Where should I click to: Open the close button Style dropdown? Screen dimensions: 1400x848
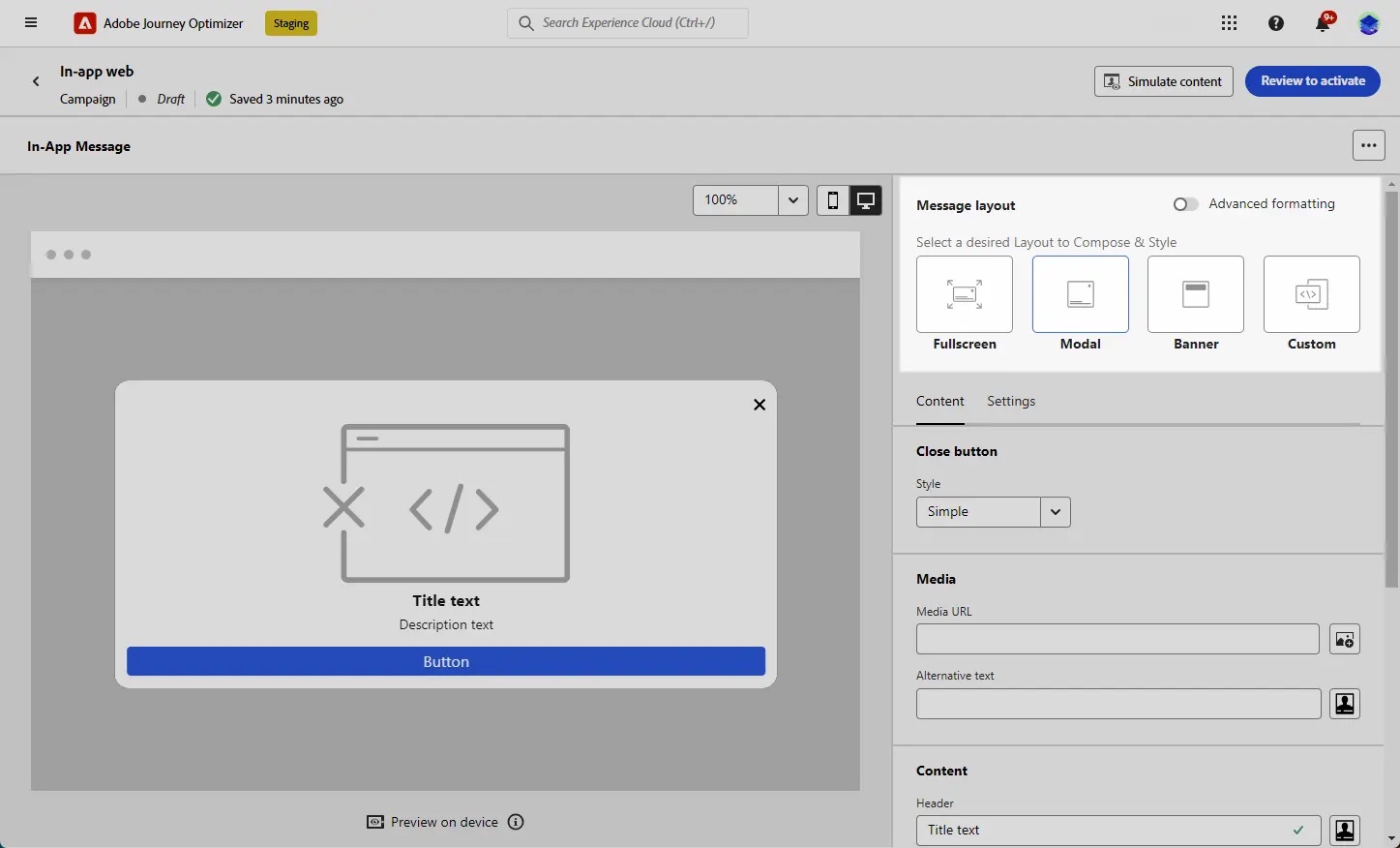(x=1055, y=512)
